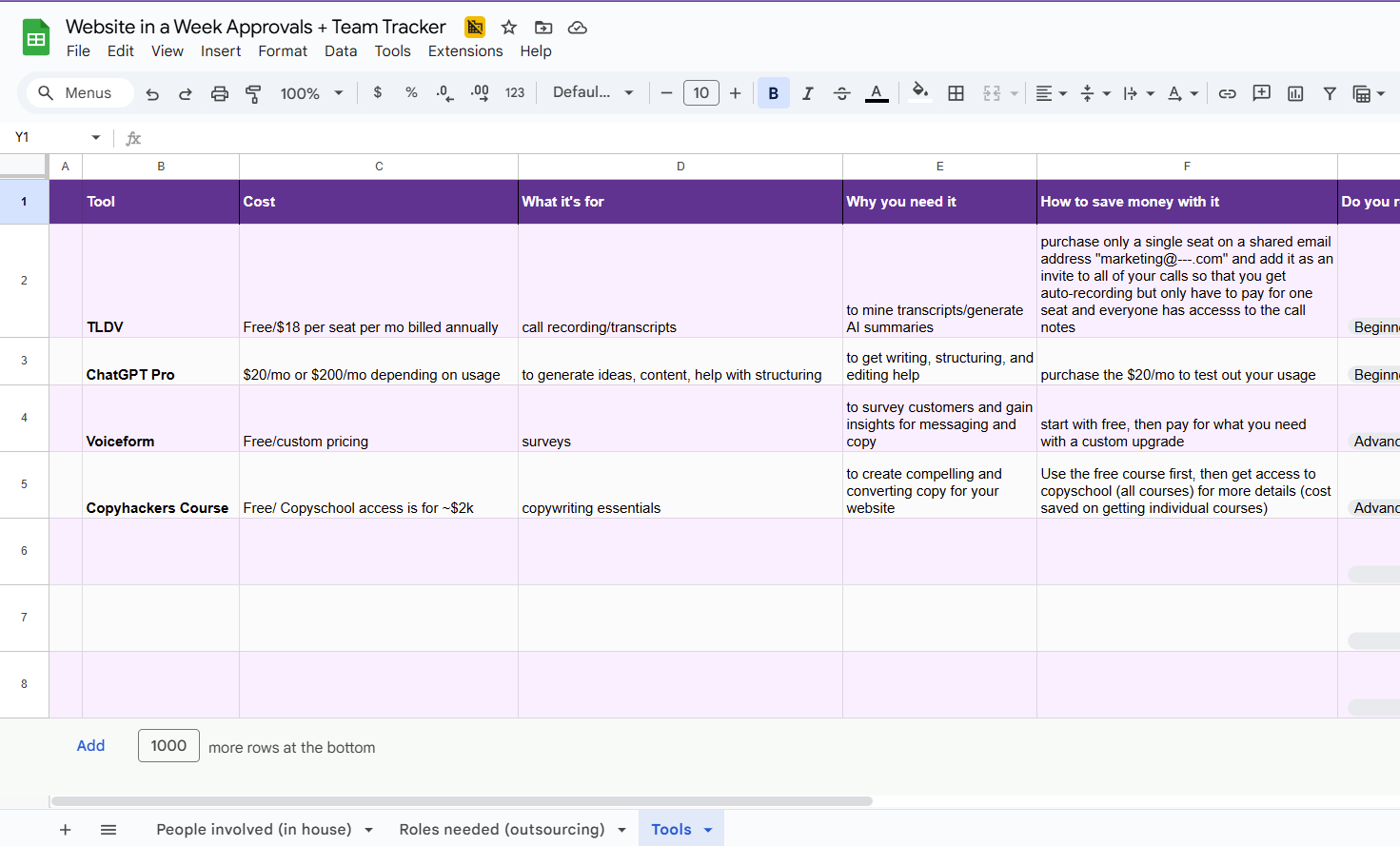Screen dimensions: 1400x846
Task: Select column C header
Action: click(379, 167)
